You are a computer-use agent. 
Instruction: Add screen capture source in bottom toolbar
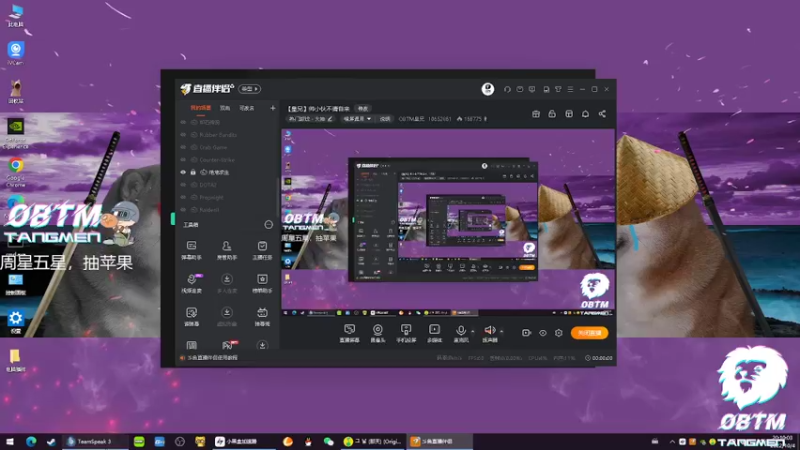[x=349, y=333]
